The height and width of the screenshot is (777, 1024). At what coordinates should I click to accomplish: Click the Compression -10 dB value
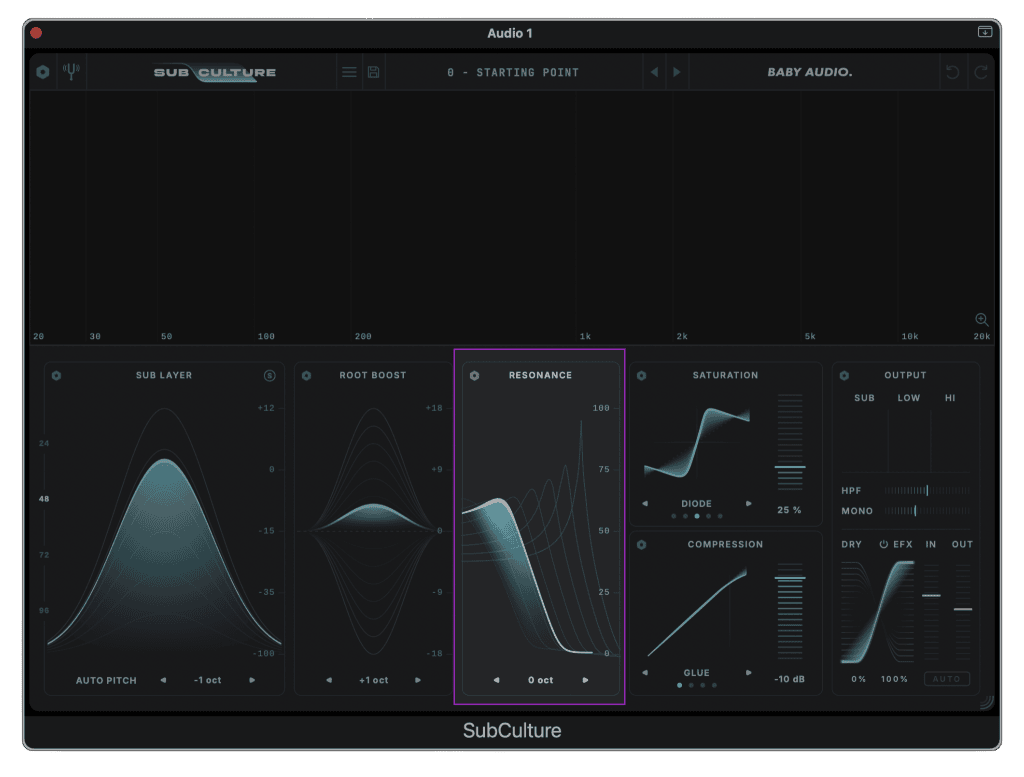[x=790, y=679]
